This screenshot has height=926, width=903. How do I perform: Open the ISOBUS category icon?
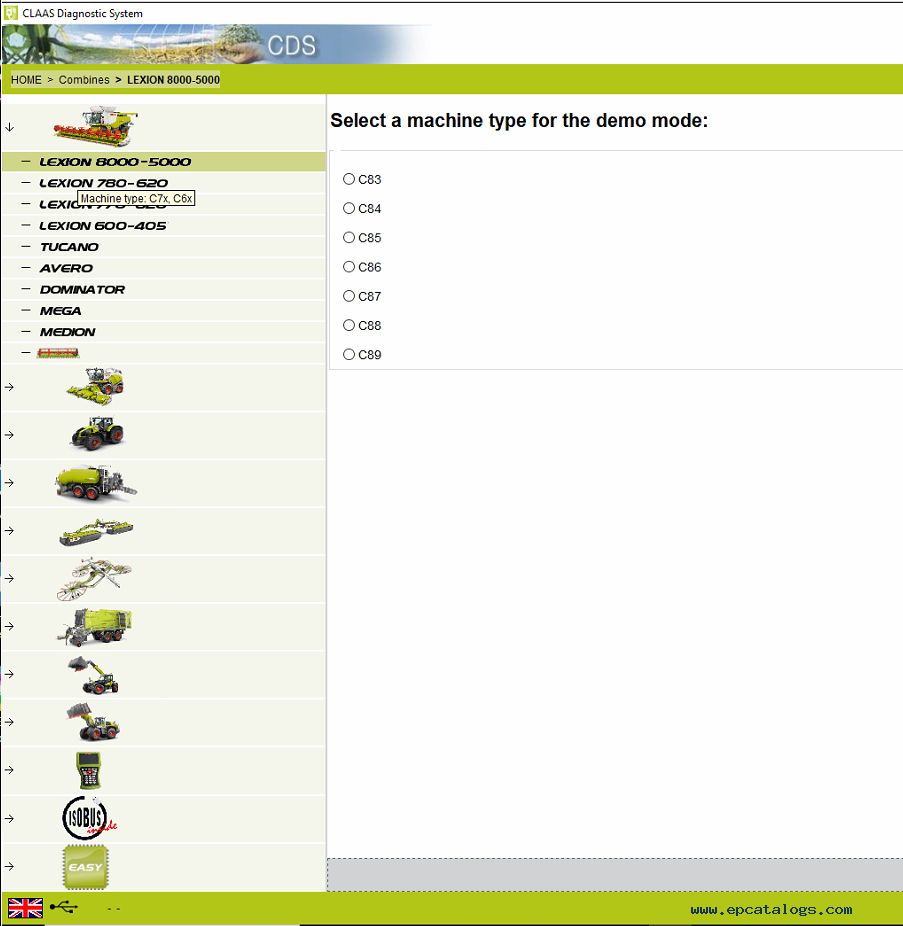pos(88,818)
